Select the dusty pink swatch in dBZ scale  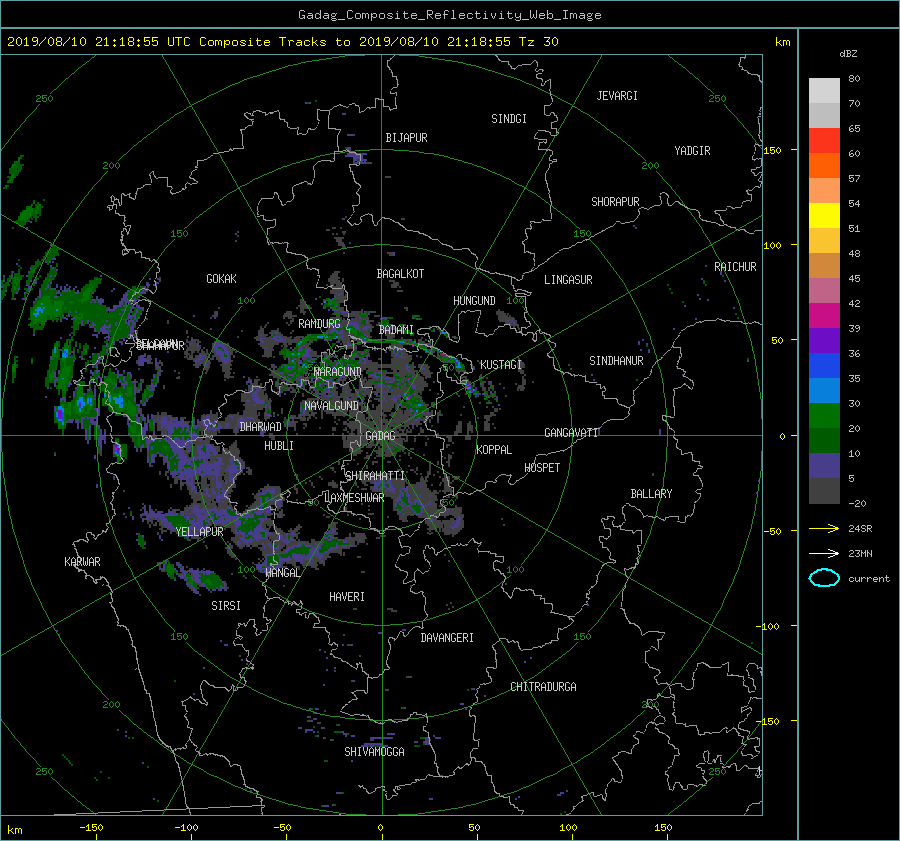click(824, 290)
